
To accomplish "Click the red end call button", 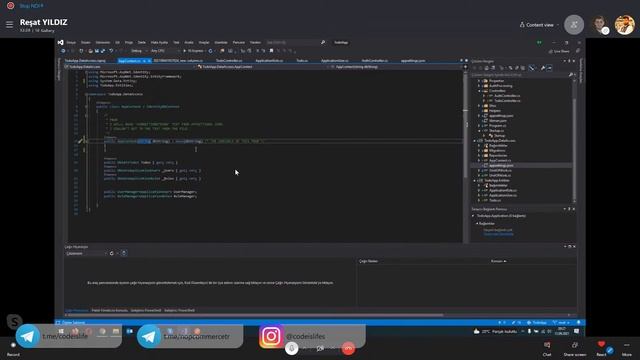I will click(x=348, y=348).
